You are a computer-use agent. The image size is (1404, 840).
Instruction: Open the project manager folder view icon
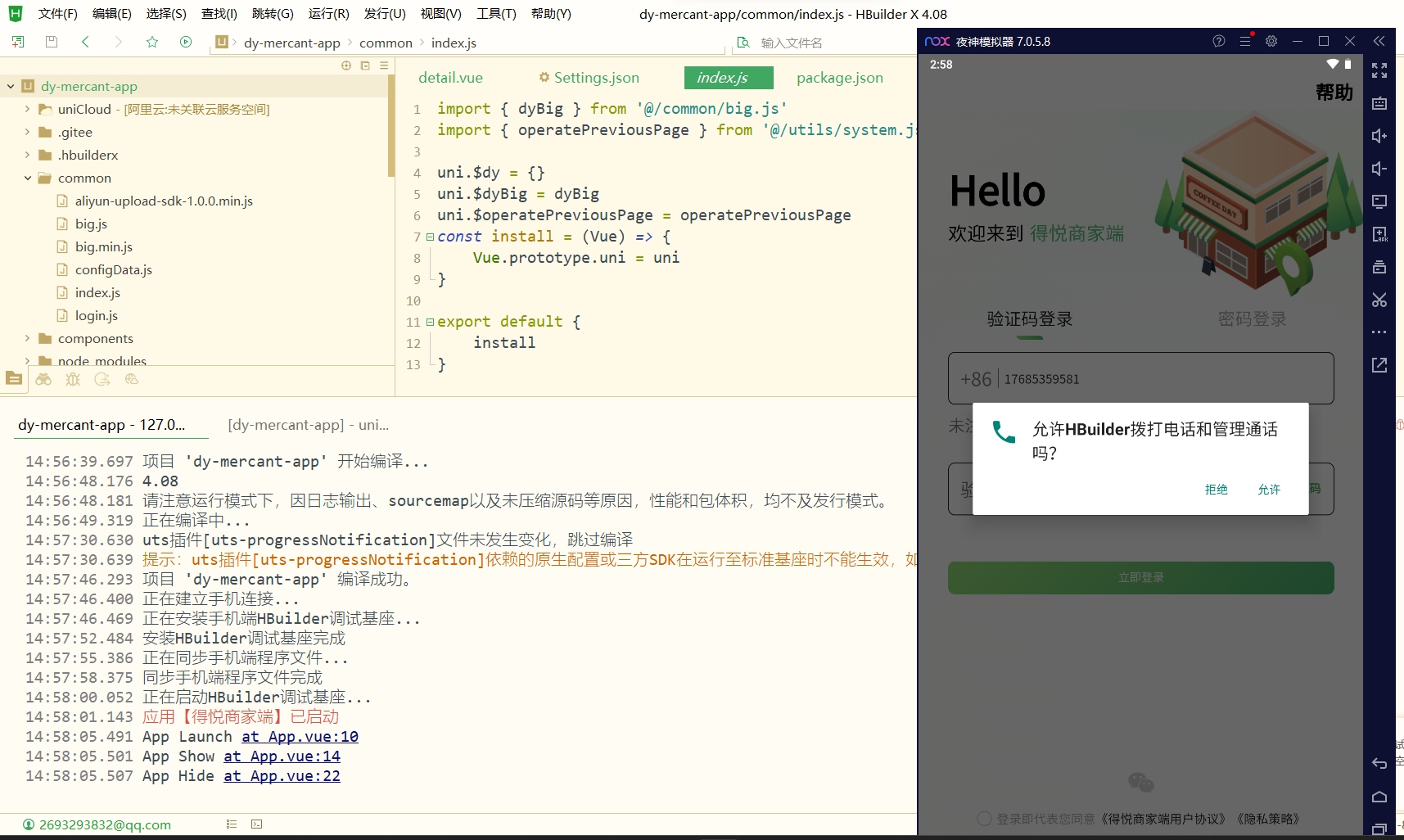point(14,378)
